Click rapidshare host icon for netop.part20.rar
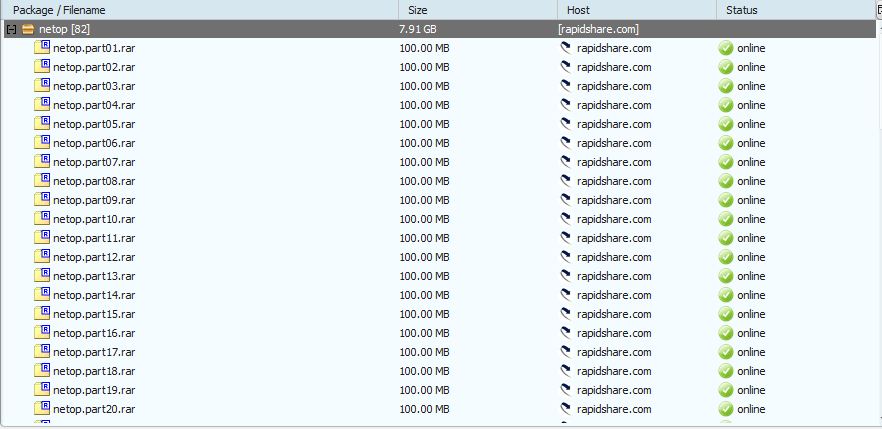 click(566, 409)
